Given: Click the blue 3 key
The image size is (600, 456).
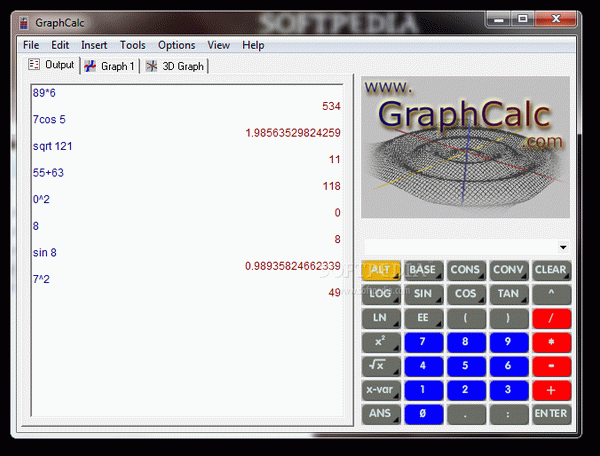Looking at the screenshot, I should [x=508, y=390].
